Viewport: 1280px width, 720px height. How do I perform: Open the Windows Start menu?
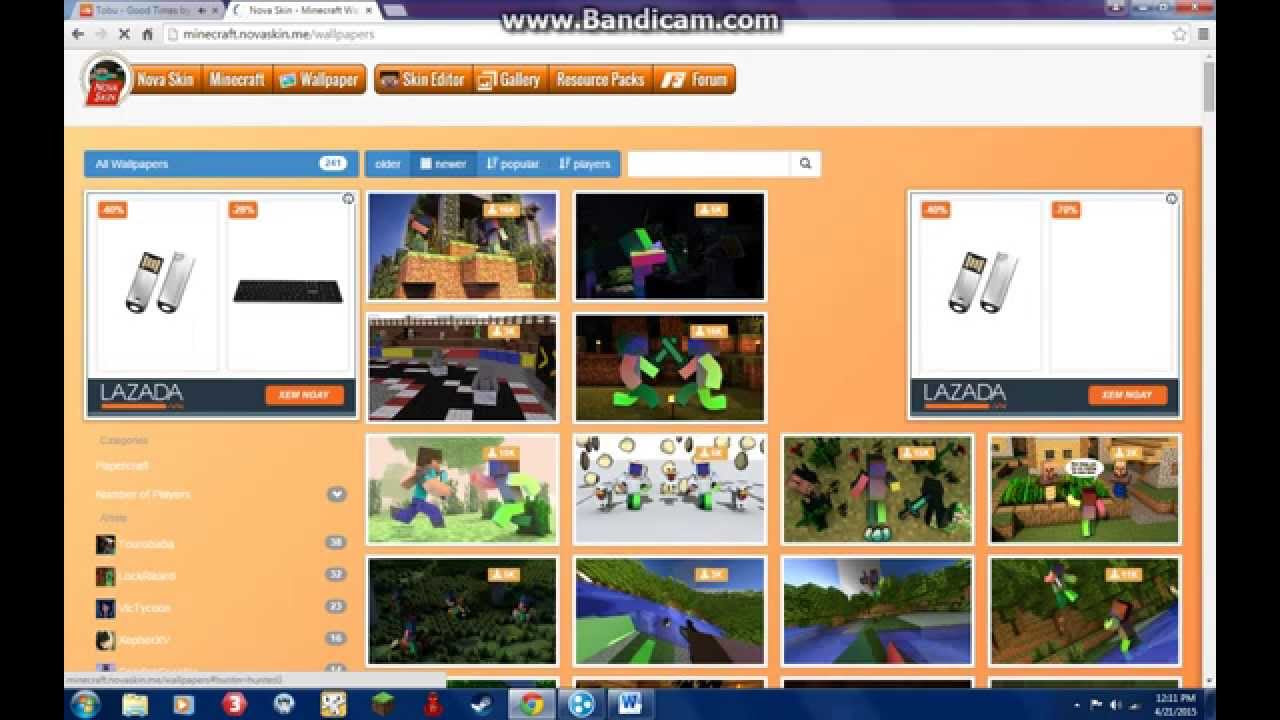click(x=85, y=704)
